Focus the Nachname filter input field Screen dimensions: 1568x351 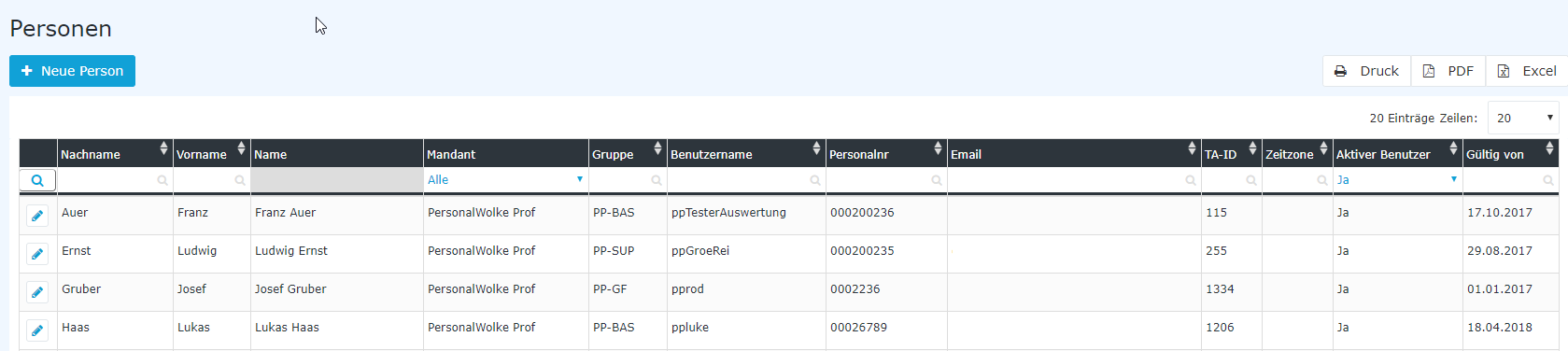(115, 180)
